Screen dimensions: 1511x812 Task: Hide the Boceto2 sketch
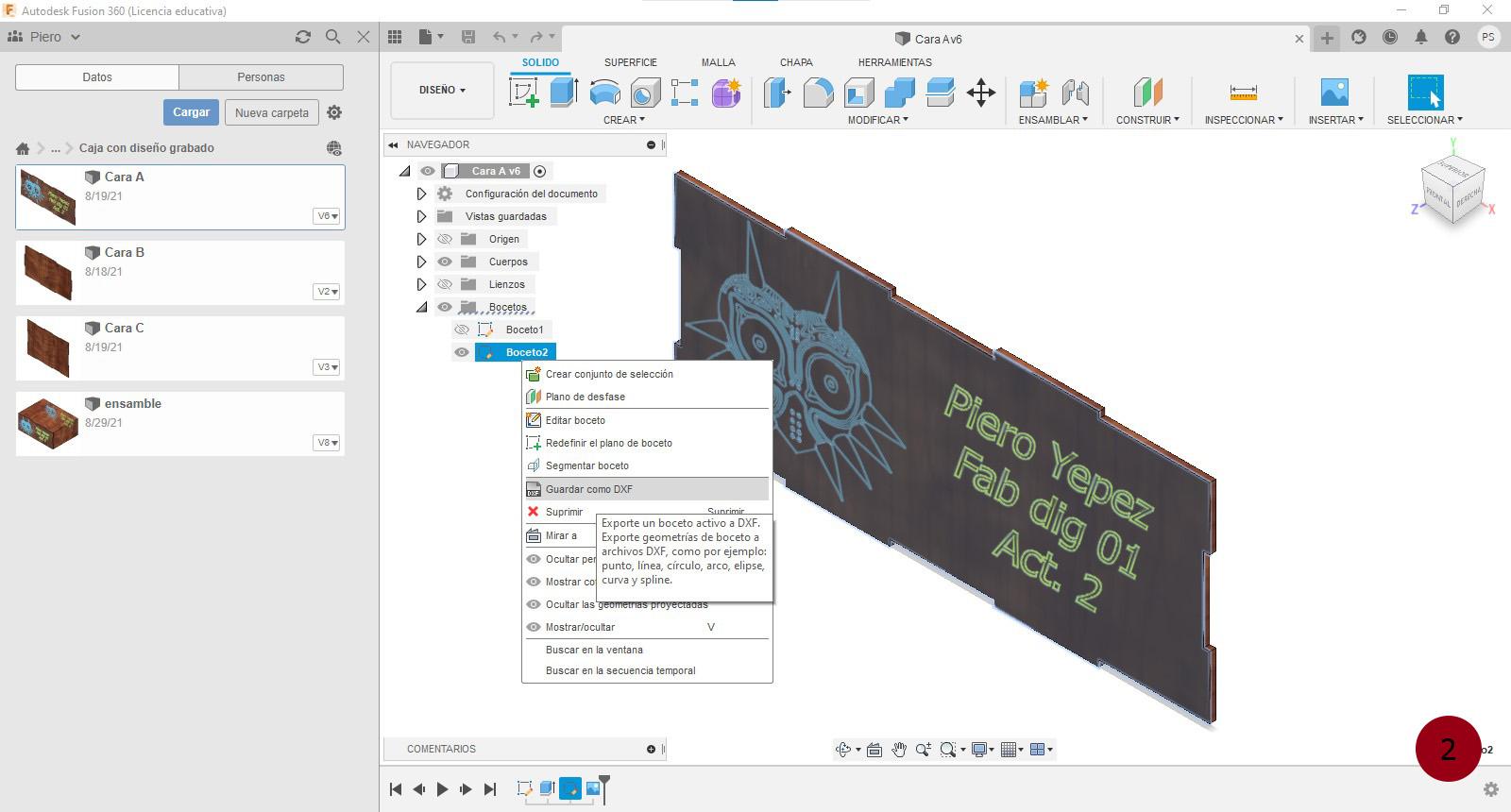click(462, 352)
